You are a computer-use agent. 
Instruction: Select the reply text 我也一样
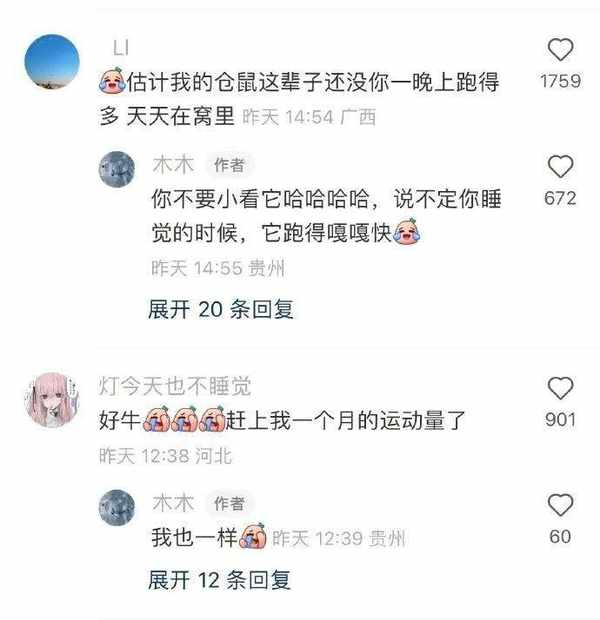click(x=194, y=537)
